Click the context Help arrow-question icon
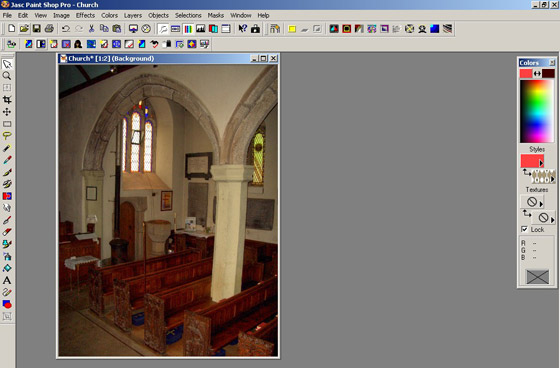560x368 pixels. pos(242,29)
